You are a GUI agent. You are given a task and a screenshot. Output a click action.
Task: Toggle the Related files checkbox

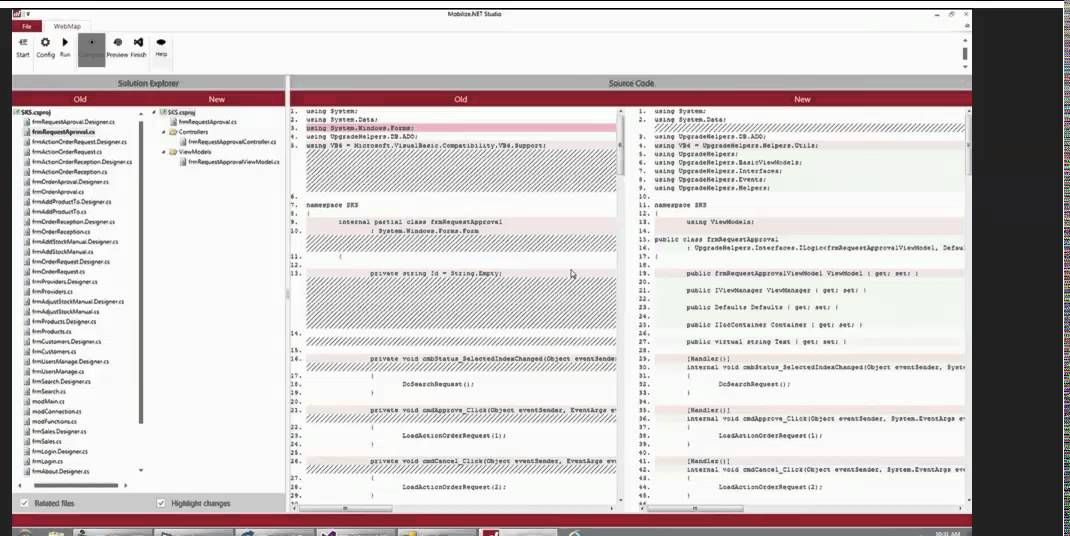point(25,503)
